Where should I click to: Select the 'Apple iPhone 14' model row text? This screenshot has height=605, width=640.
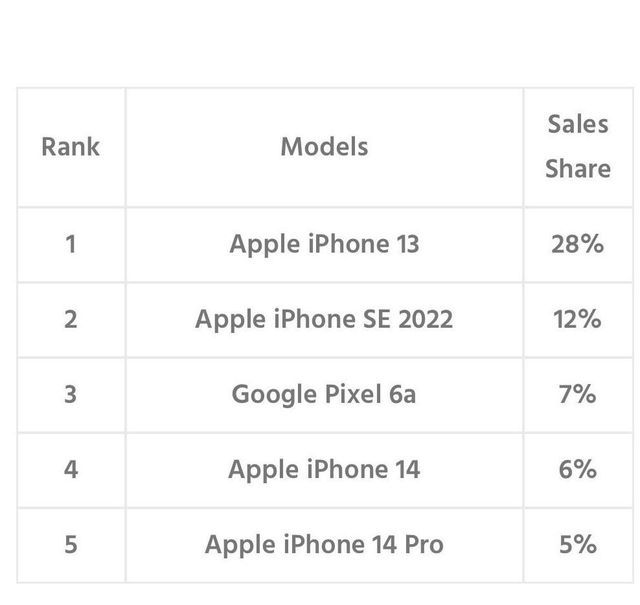[324, 469]
